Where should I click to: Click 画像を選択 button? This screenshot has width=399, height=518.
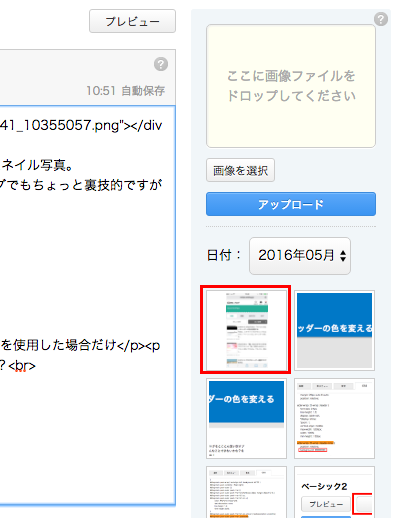click(x=240, y=170)
